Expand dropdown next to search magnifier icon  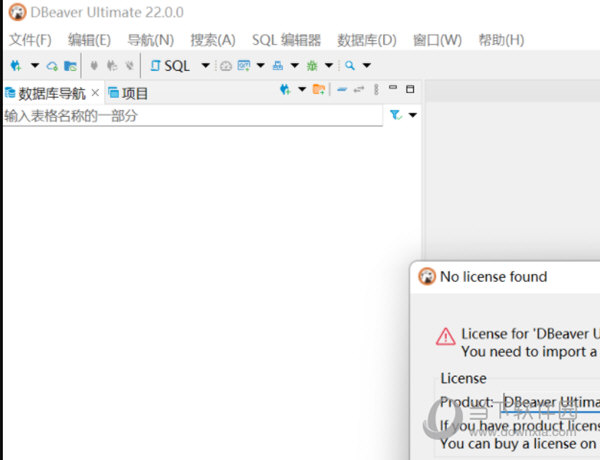(x=367, y=65)
